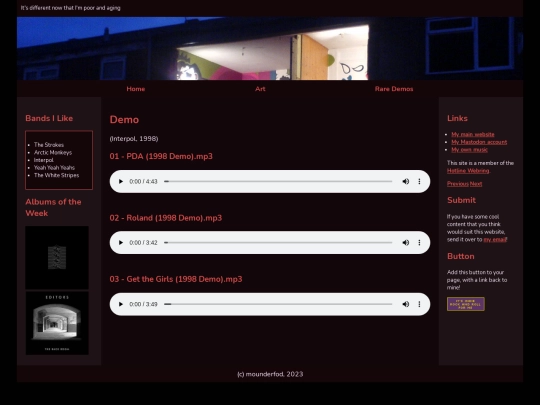Click the 01 - PDA (1998 Demo).mp3 title
This screenshot has width=540, height=405.
click(161, 156)
